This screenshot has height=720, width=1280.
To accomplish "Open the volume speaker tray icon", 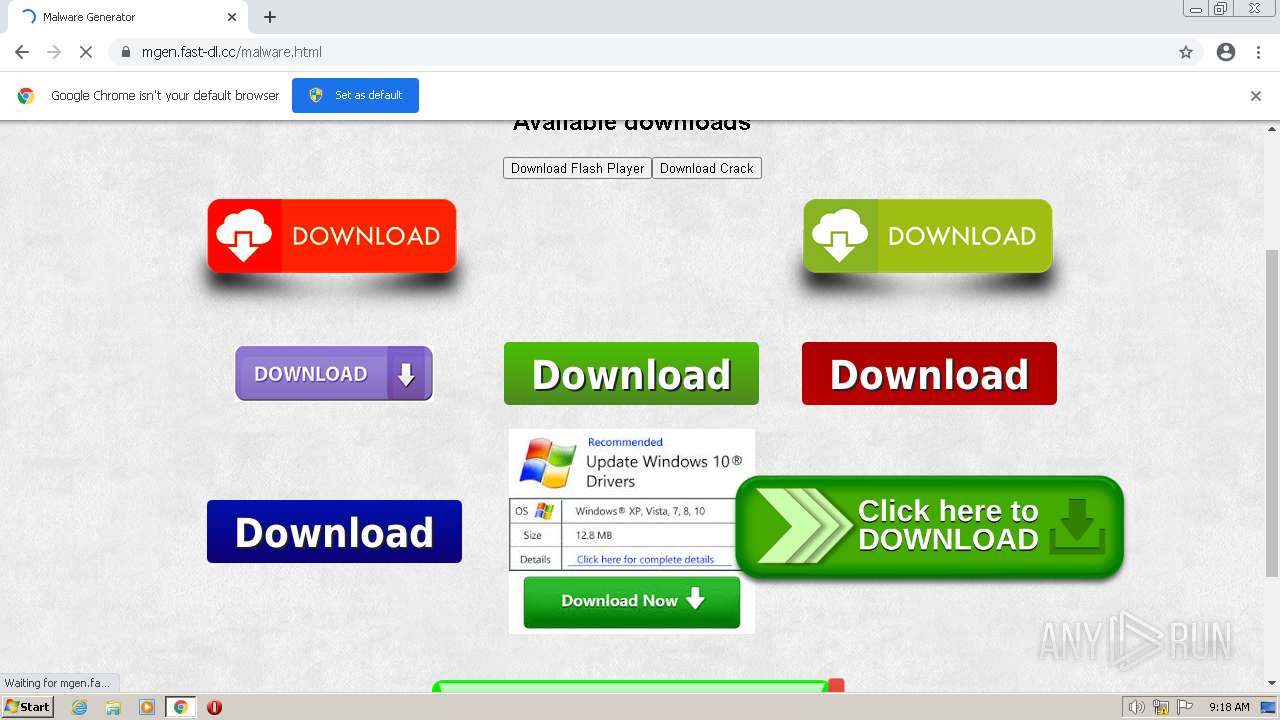I will [x=1136, y=707].
